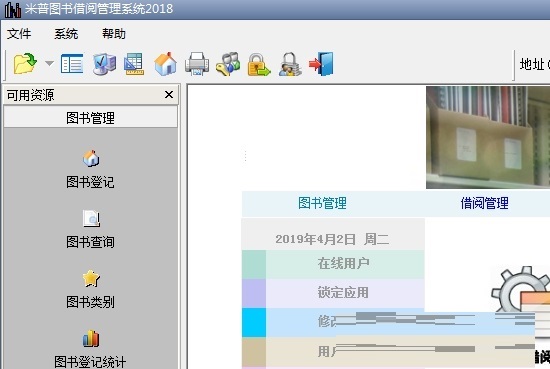Click the 图书登记统计 bar chart icon
This screenshot has width=550, height=369.
tap(91, 338)
